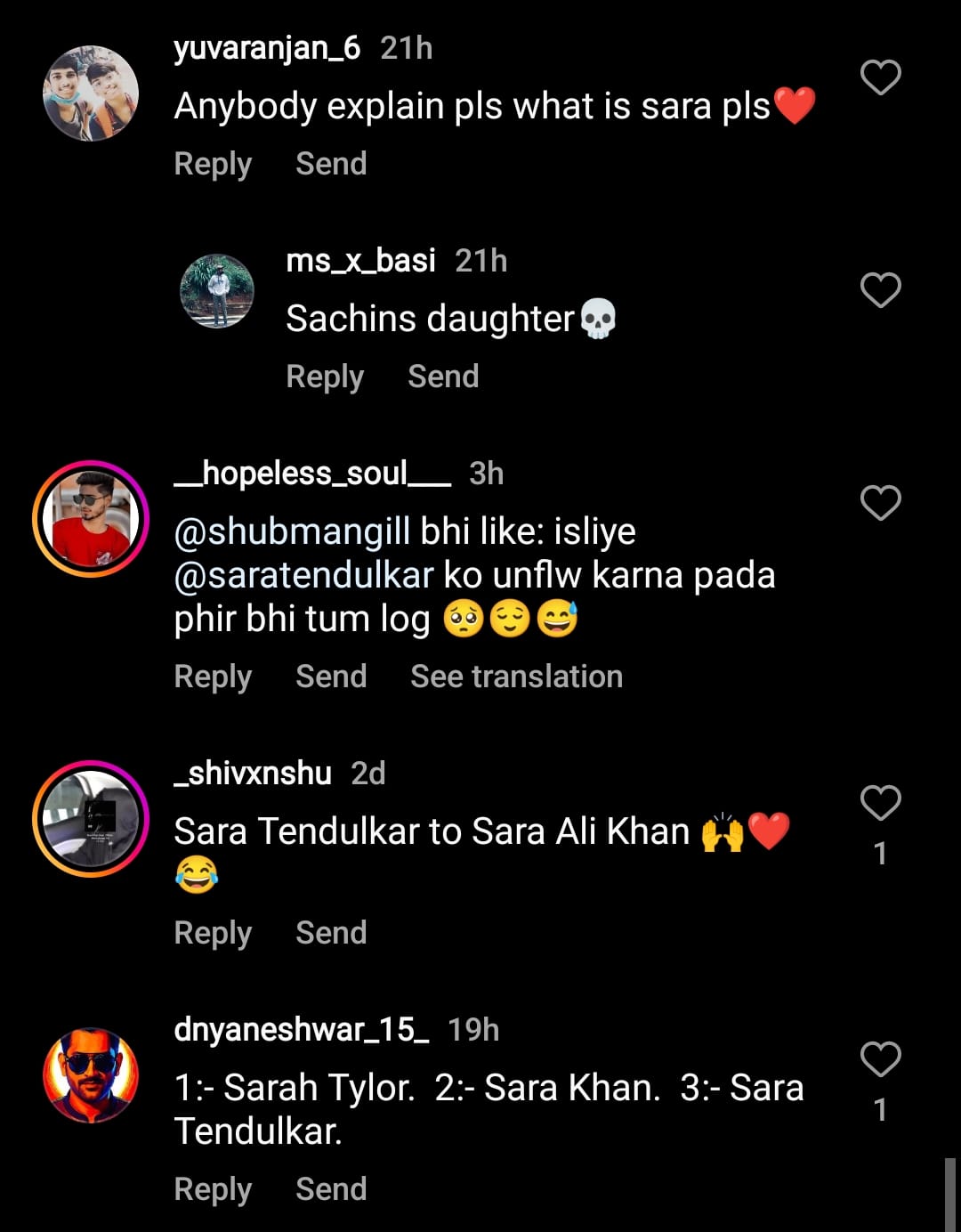This screenshot has width=961, height=1232.
Task: View _shivxnshu's story avatar
Action: click(x=91, y=819)
